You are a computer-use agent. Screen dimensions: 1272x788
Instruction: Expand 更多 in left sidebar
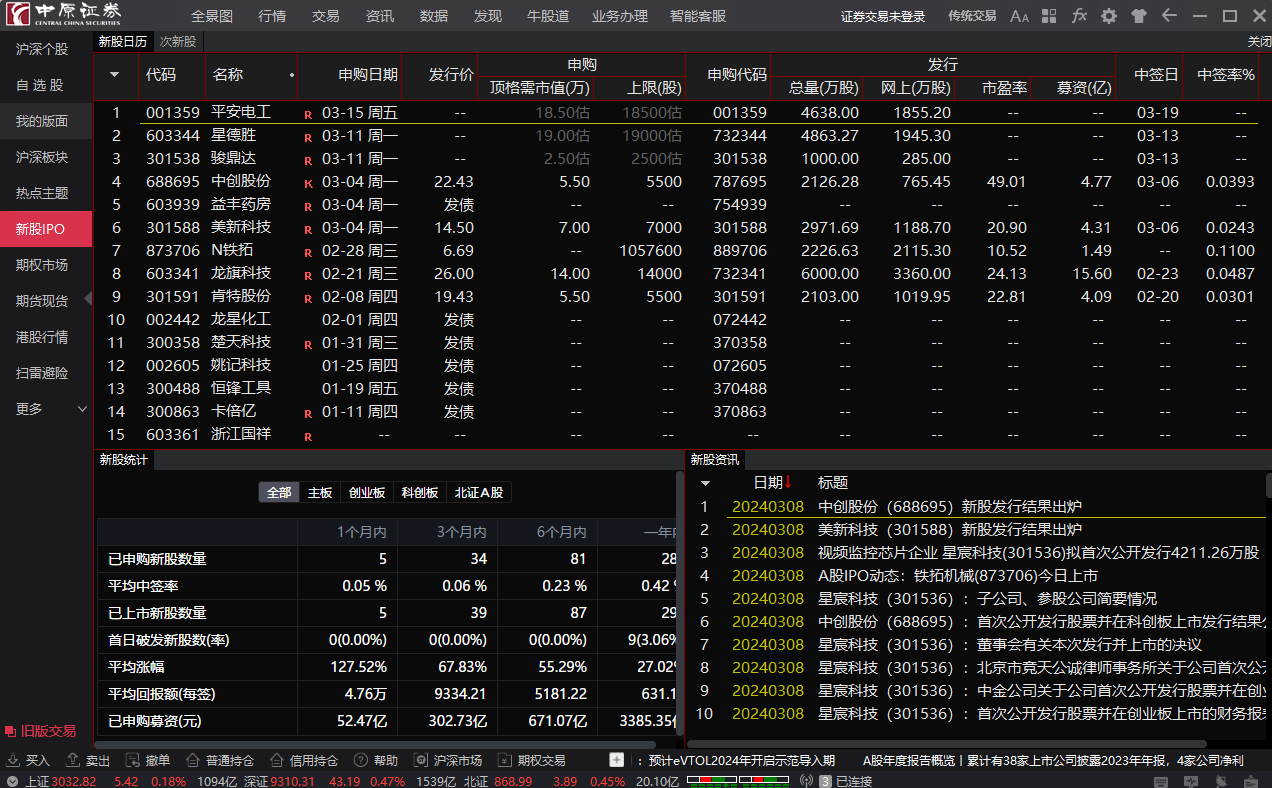tap(46, 409)
